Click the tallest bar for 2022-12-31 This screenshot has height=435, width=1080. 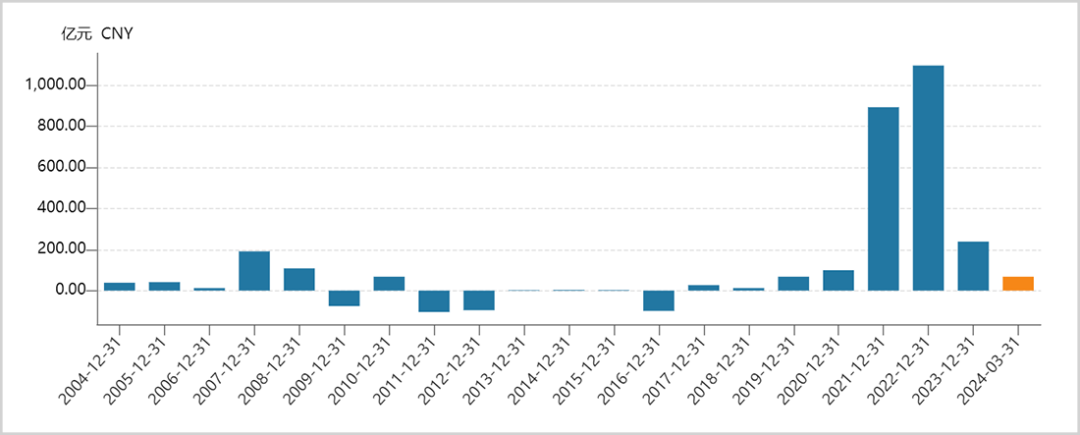click(x=928, y=178)
